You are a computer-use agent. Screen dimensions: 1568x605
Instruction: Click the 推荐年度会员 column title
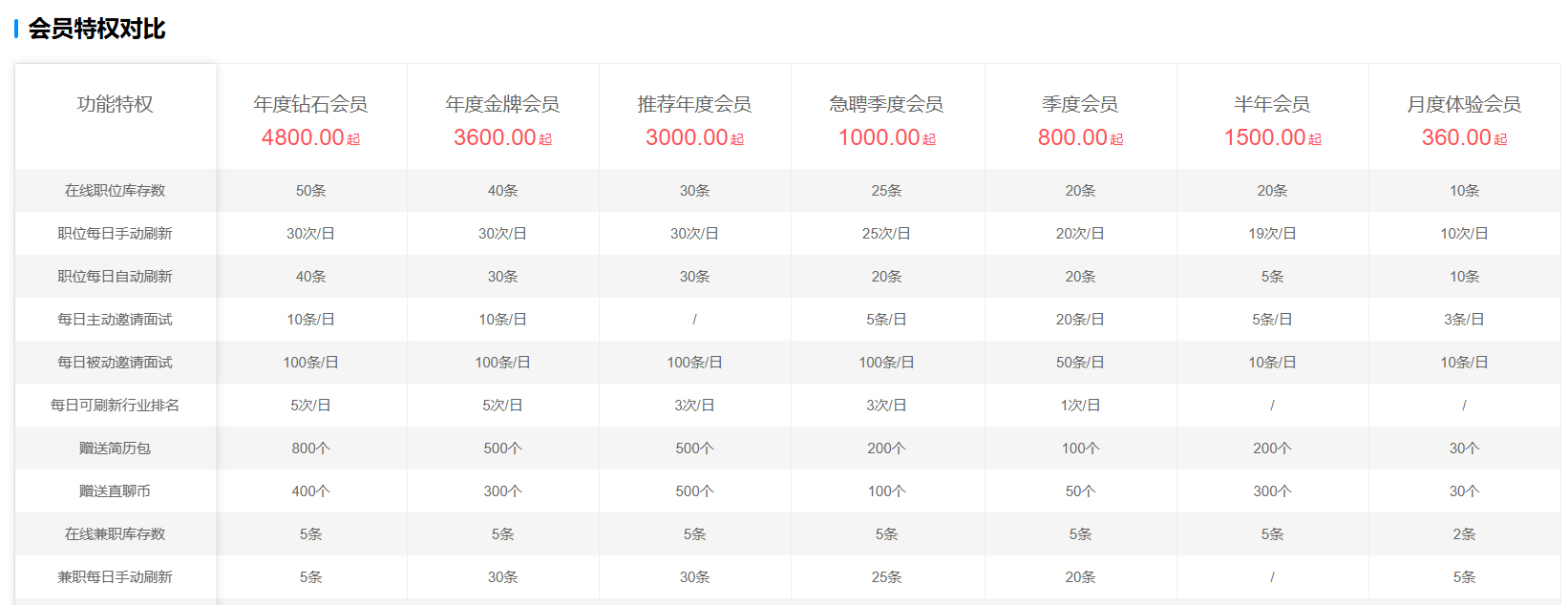[694, 104]
